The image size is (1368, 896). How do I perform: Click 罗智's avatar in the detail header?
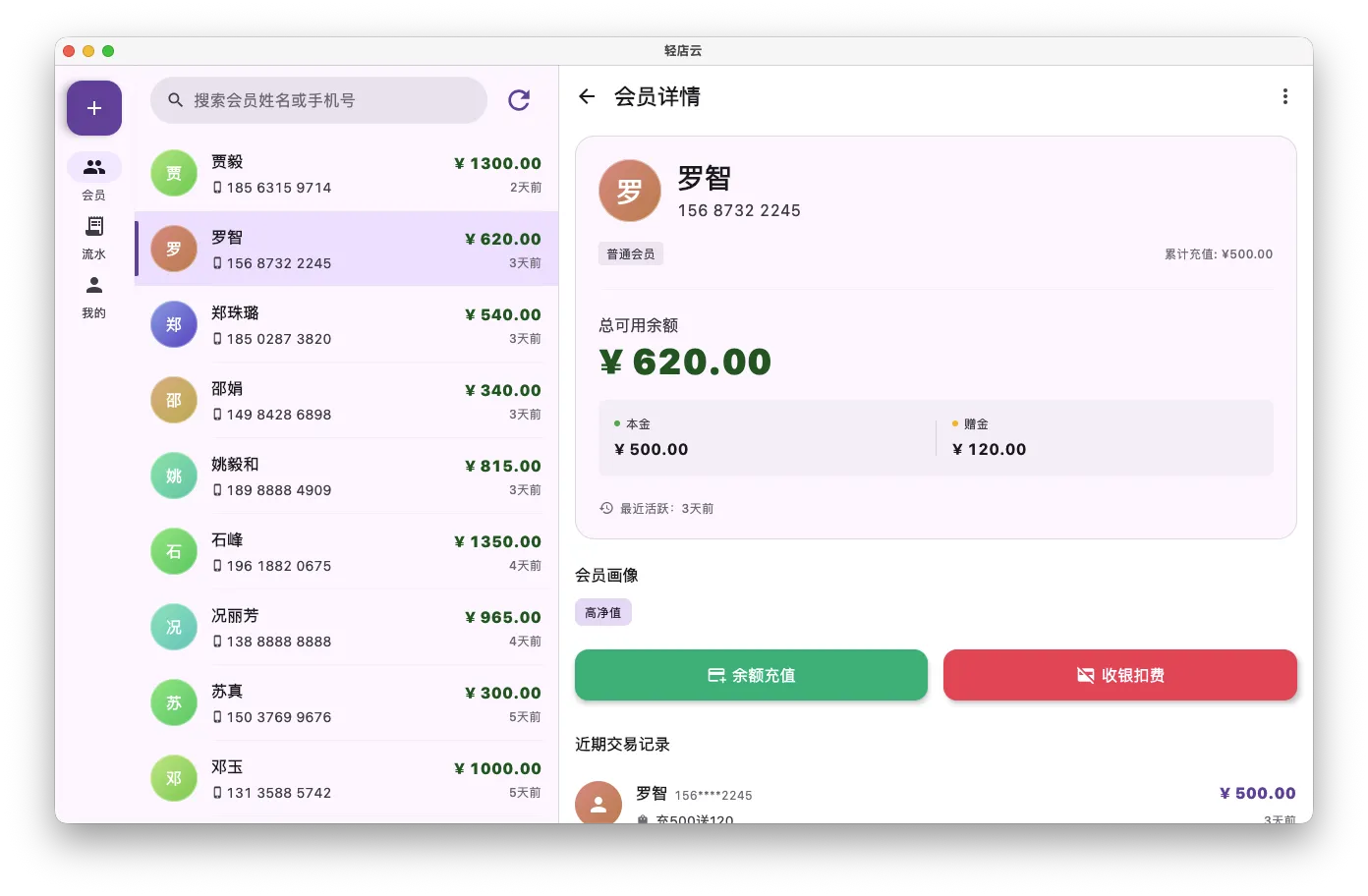[629, 191]
